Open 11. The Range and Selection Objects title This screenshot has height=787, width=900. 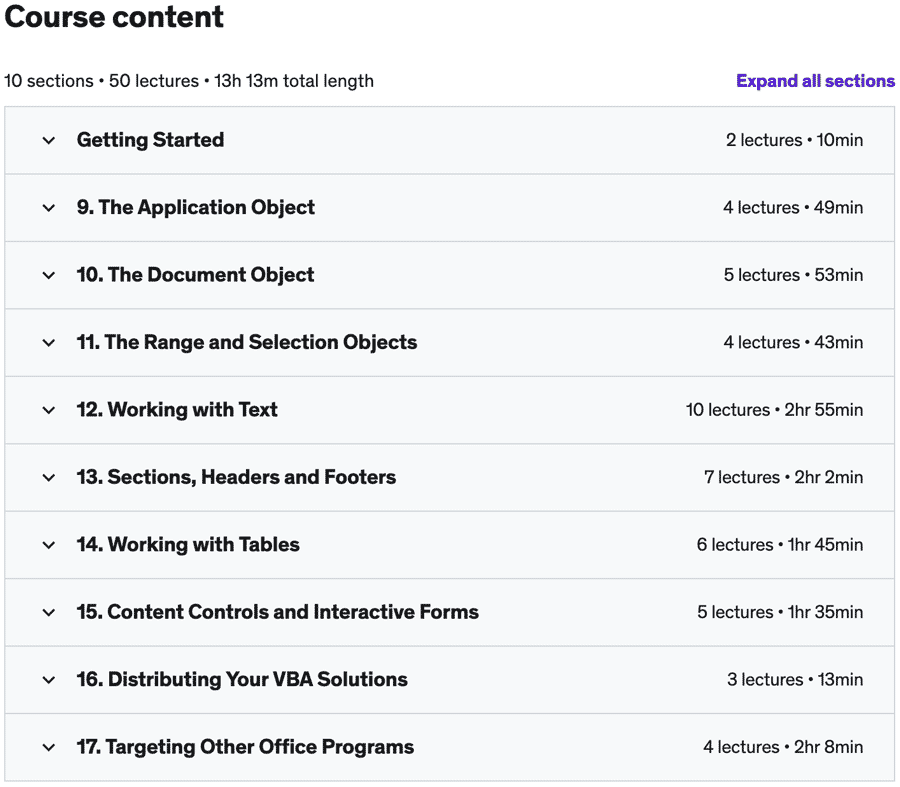point(247,343)
